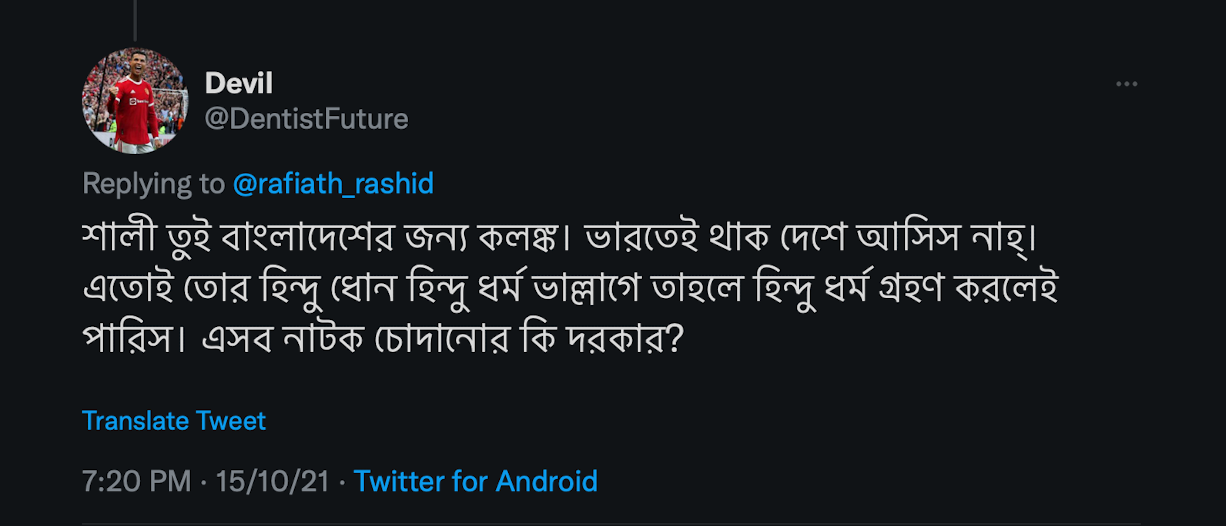This screenshot has height=526, width=1226.
Task: Click the "Replying to" label
Action: point(153,184)
